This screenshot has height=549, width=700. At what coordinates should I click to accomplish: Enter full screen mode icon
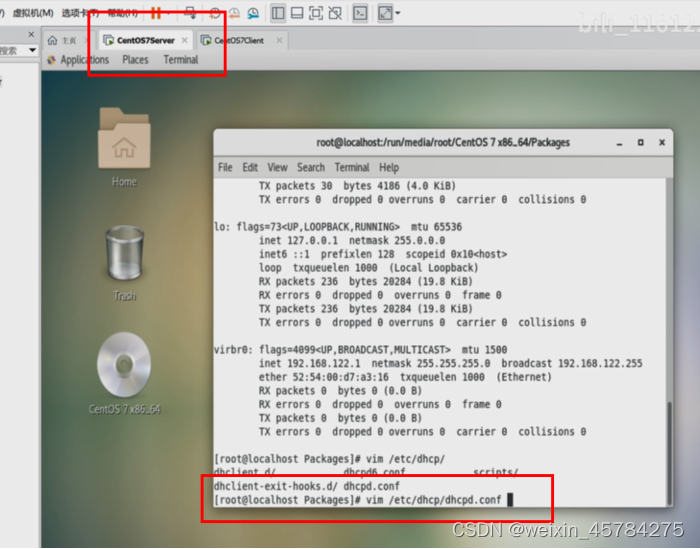point(316,13)
